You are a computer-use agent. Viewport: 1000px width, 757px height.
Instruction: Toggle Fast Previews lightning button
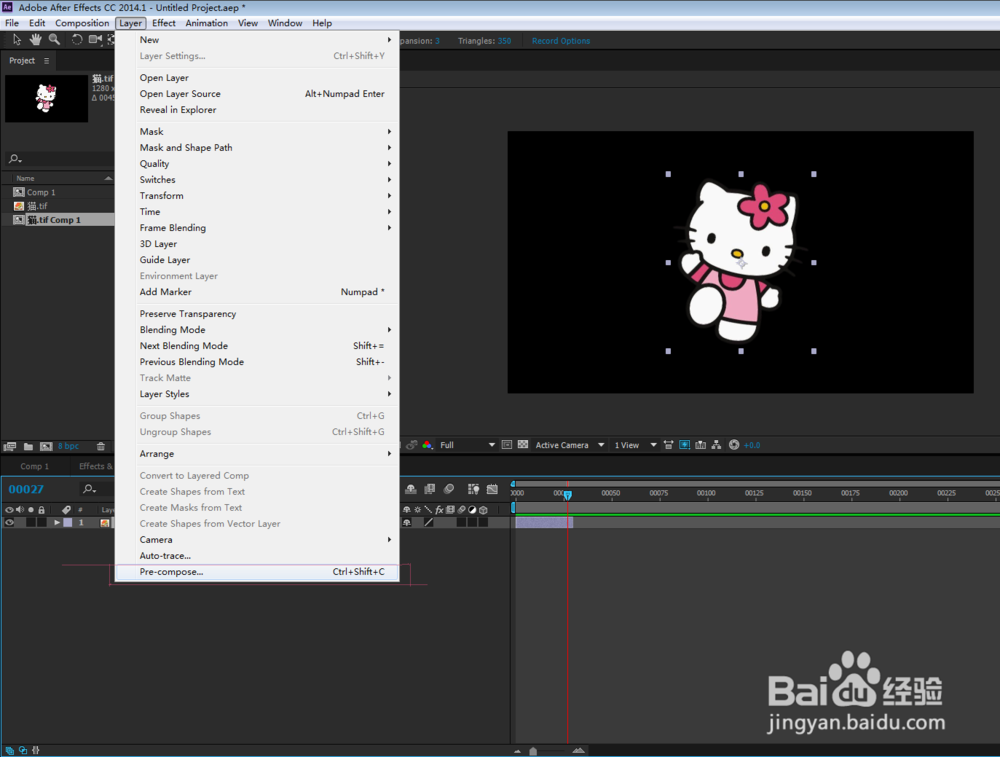click(684, 445)
